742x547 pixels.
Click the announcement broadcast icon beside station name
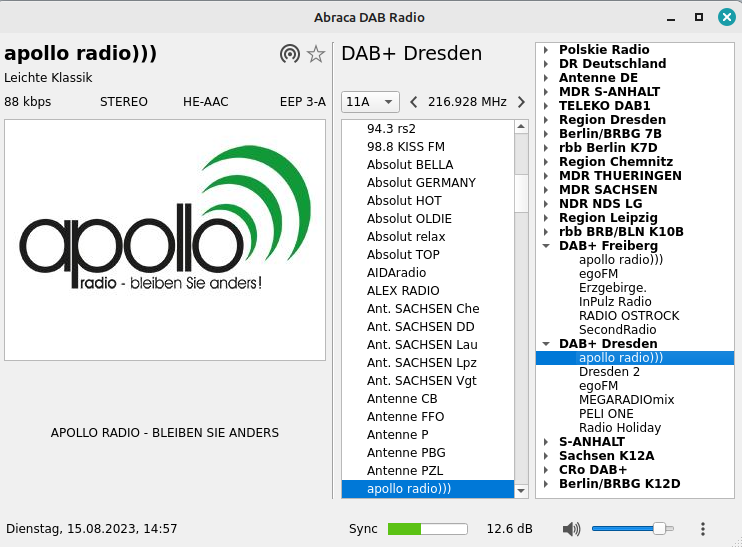[290, 54]
